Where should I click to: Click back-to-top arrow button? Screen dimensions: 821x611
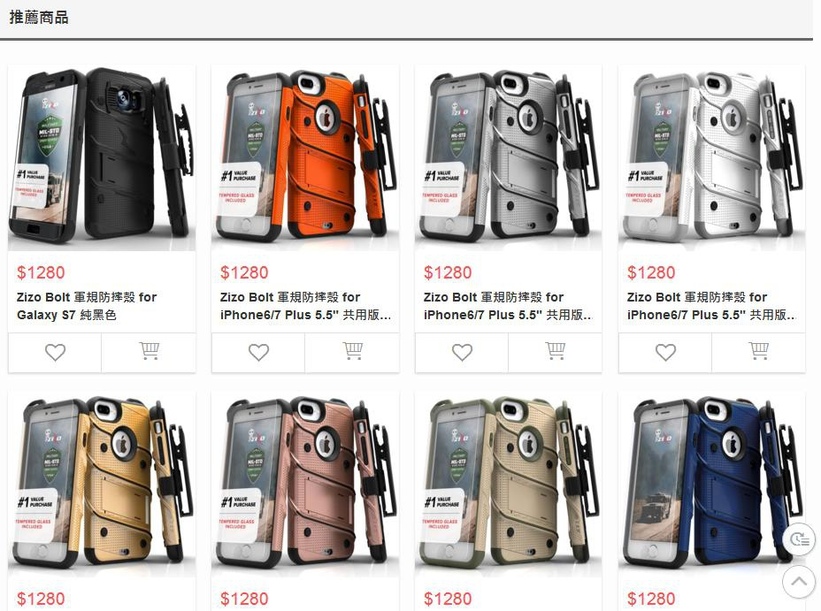pyautogui.click(x=799, y=581)
